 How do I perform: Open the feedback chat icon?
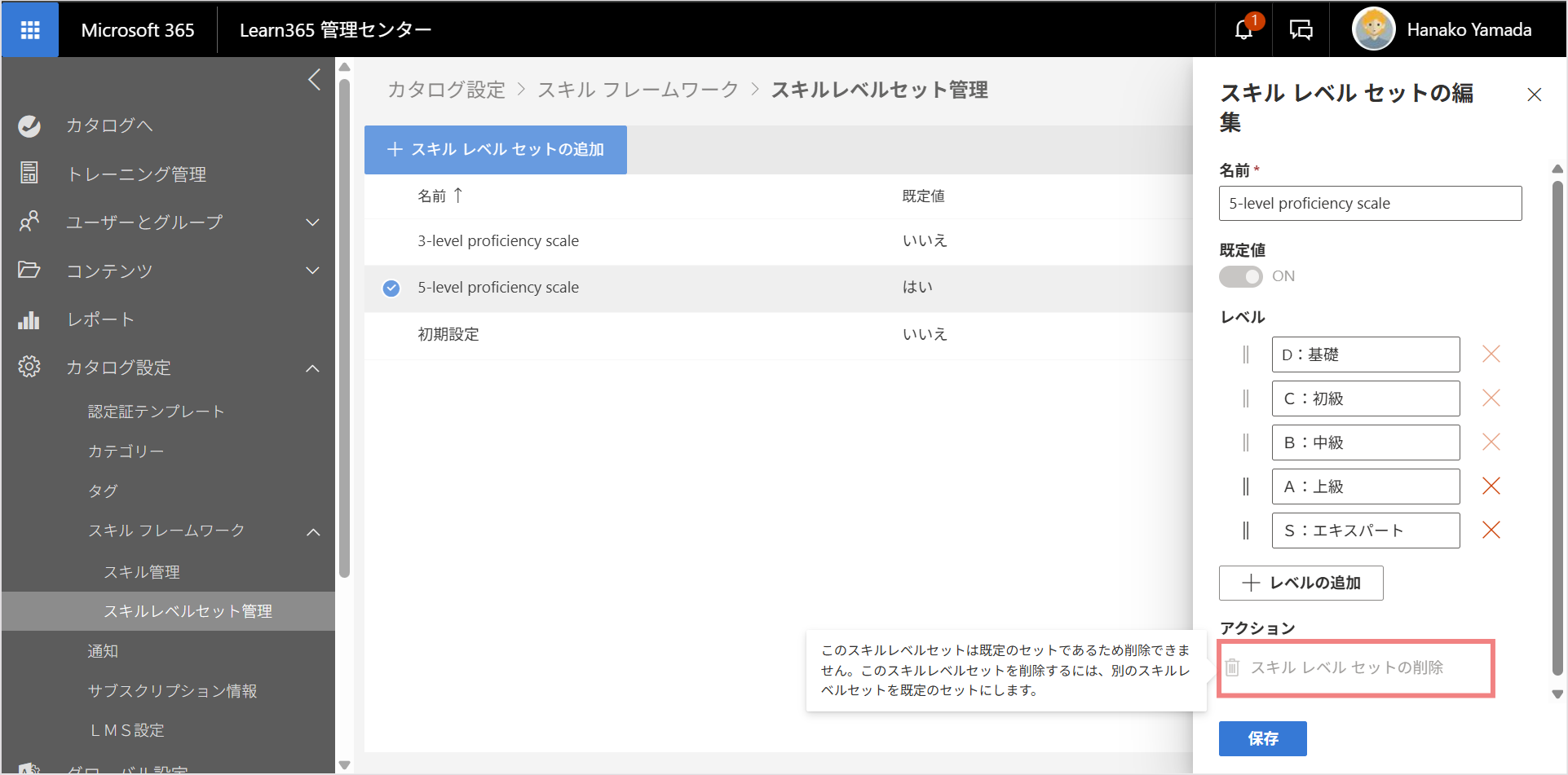click(x=1301, y=30)
